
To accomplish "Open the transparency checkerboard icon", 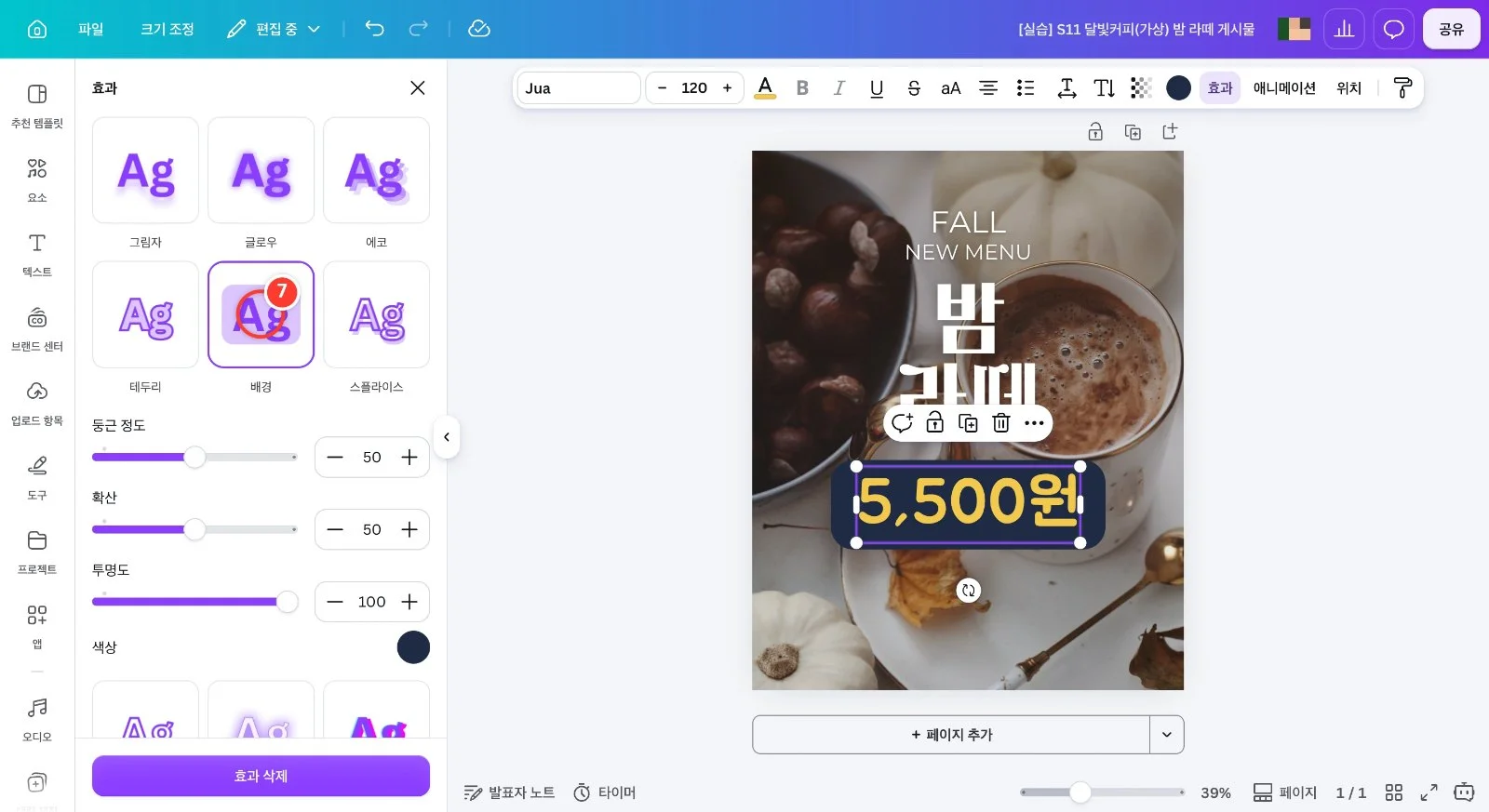I will point(1141,88).
